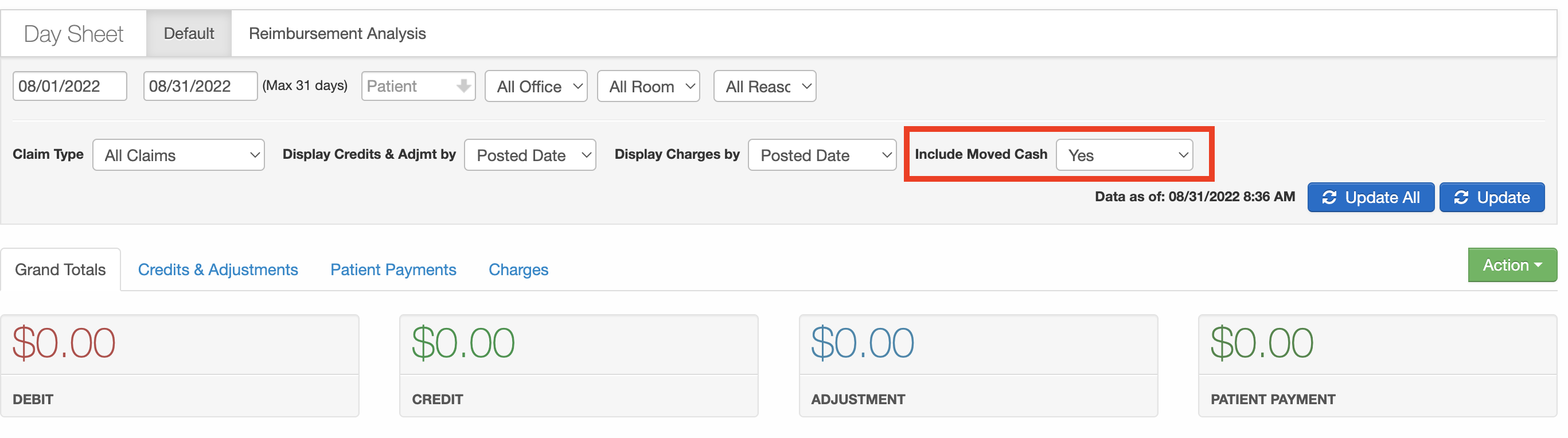This screenshot has width=1568, height=438.
Task: Click the start date field 08/01/2022
Action: [70, 86]
